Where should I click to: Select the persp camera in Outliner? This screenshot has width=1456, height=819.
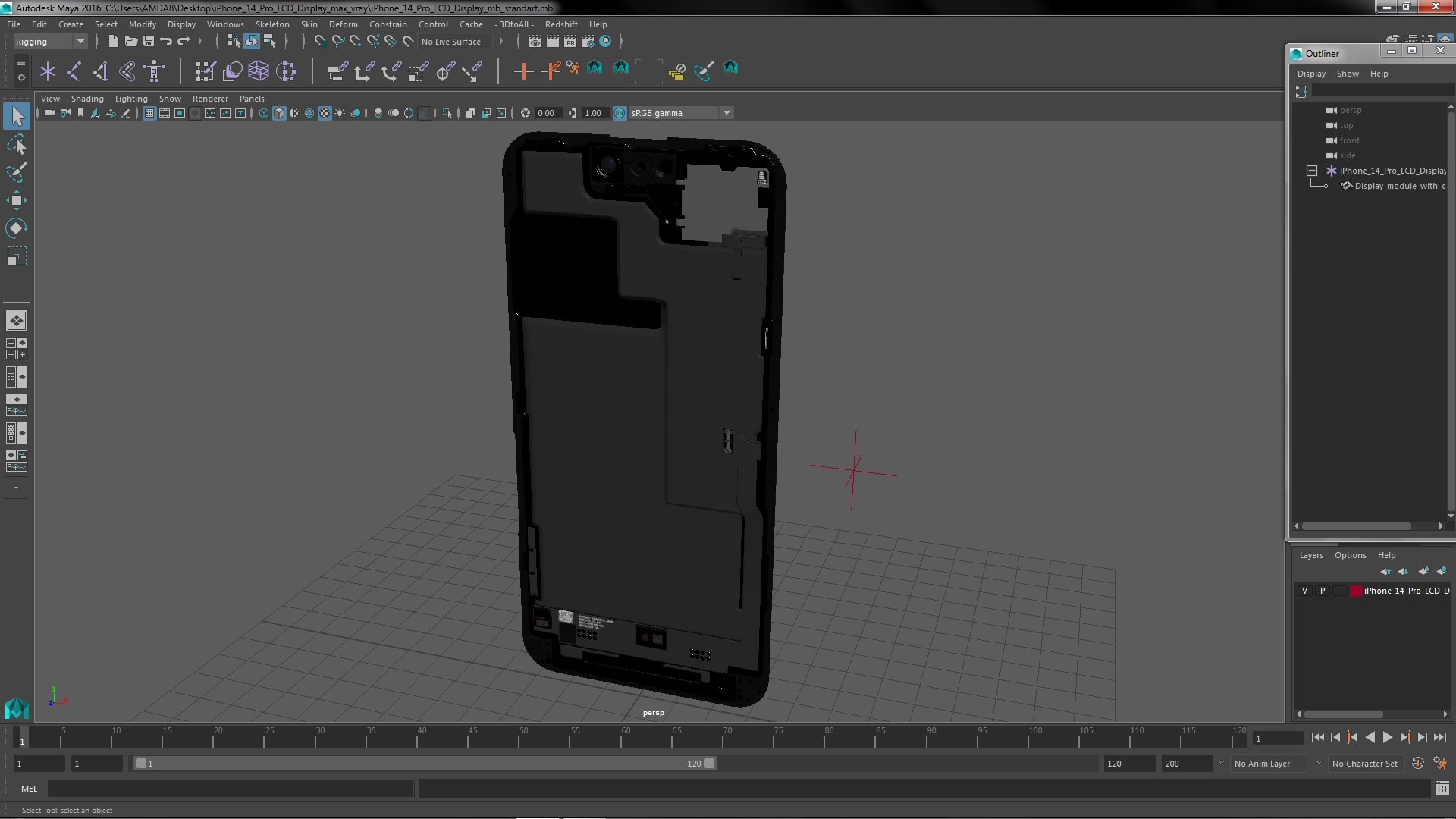pyautogui.click(x=1349, y=111)
